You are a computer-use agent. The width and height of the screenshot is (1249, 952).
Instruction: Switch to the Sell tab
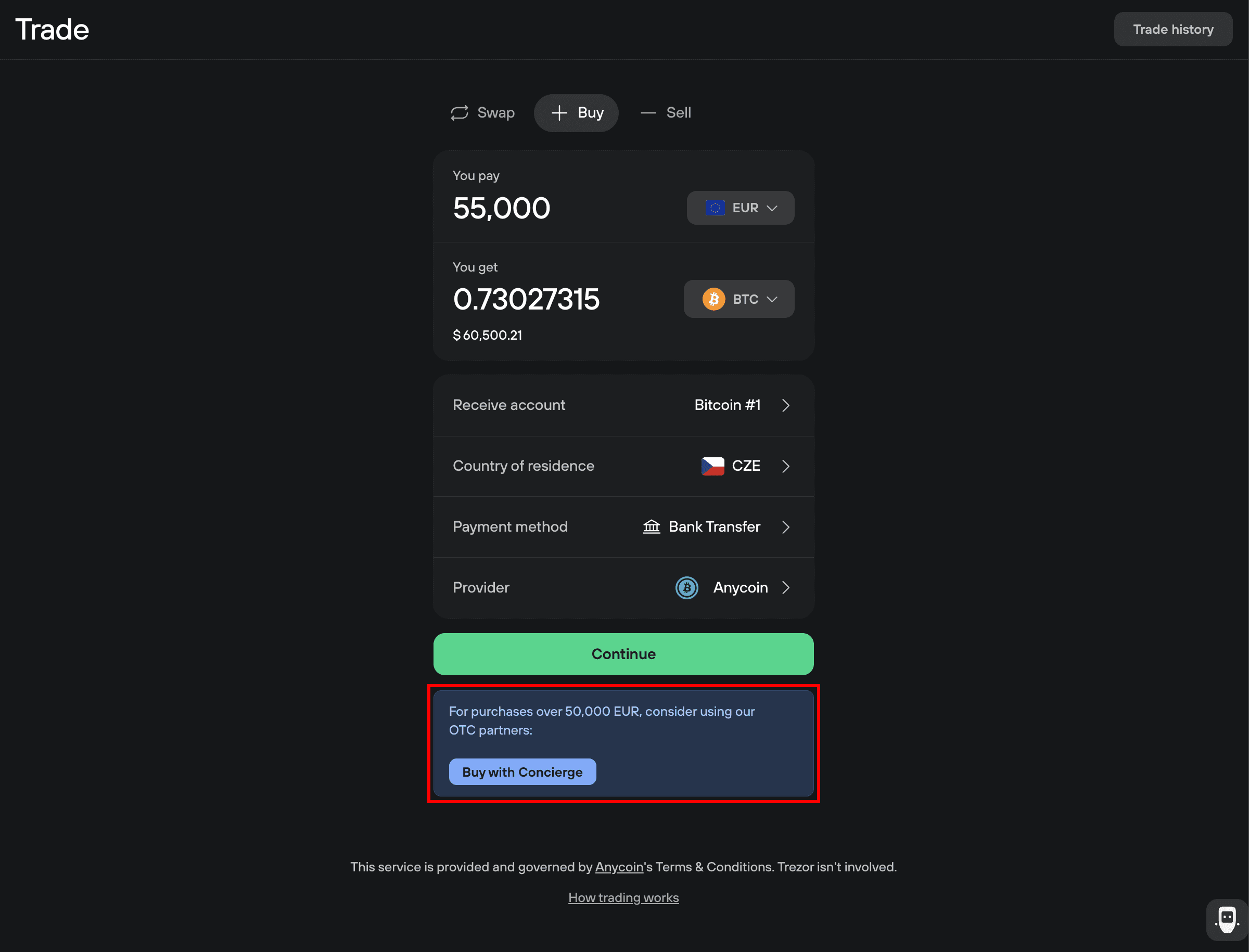(666, 113)
